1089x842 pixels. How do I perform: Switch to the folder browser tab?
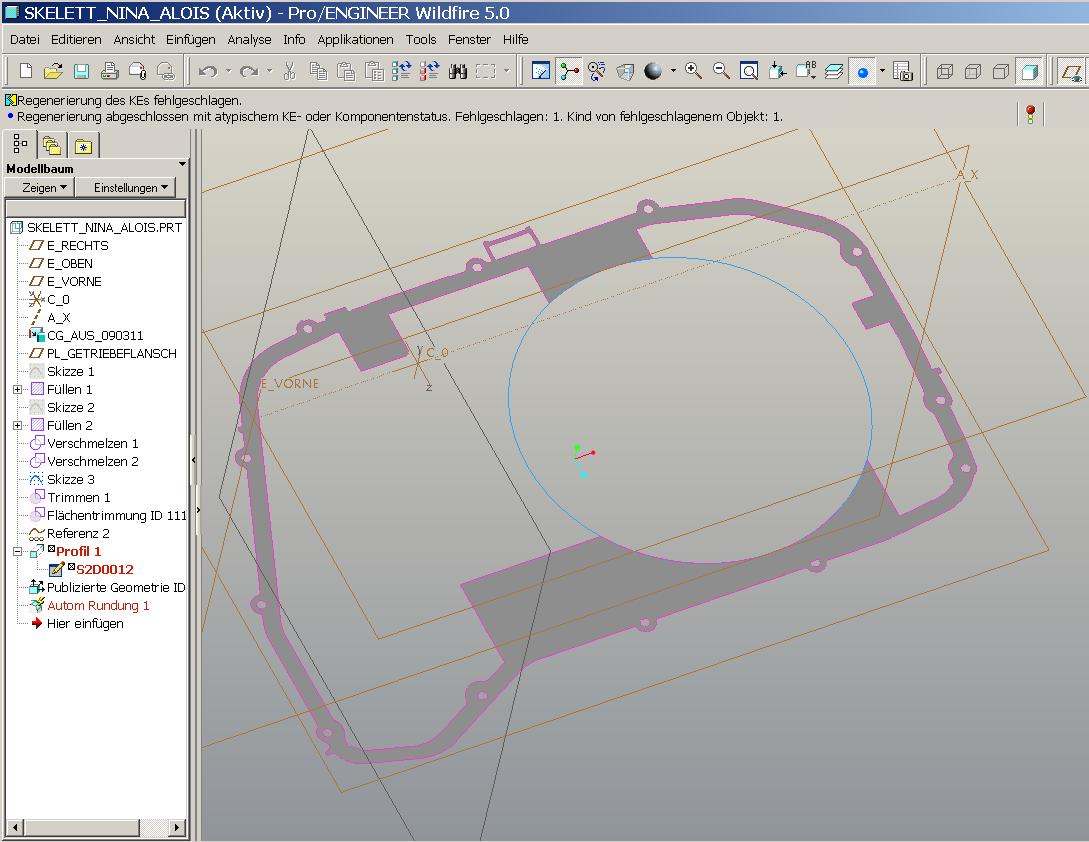(52, 146)
